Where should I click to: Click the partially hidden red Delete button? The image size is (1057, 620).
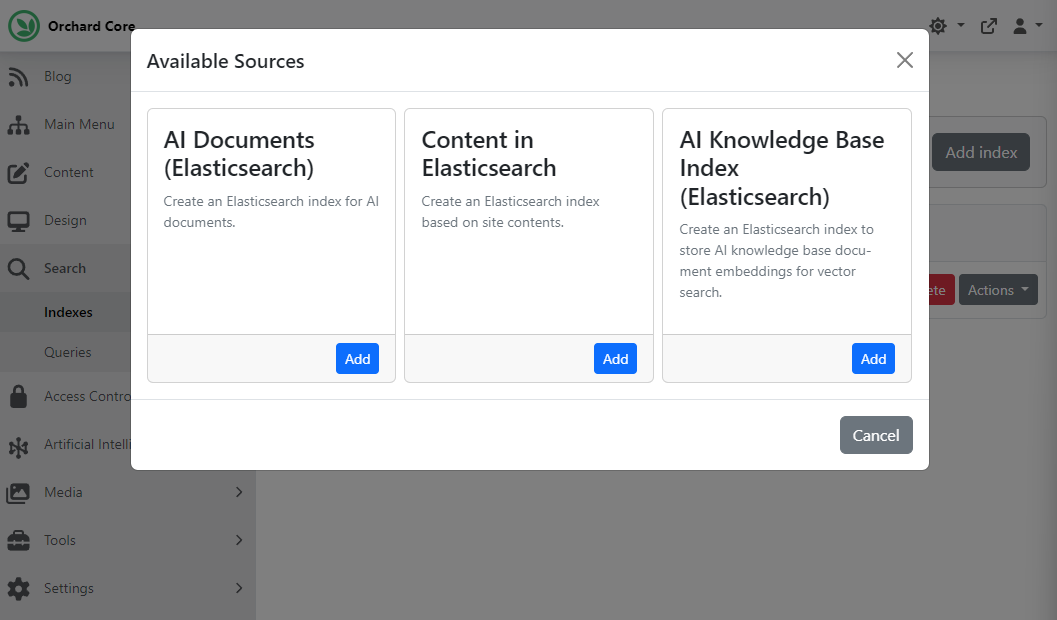pos(942,290)
